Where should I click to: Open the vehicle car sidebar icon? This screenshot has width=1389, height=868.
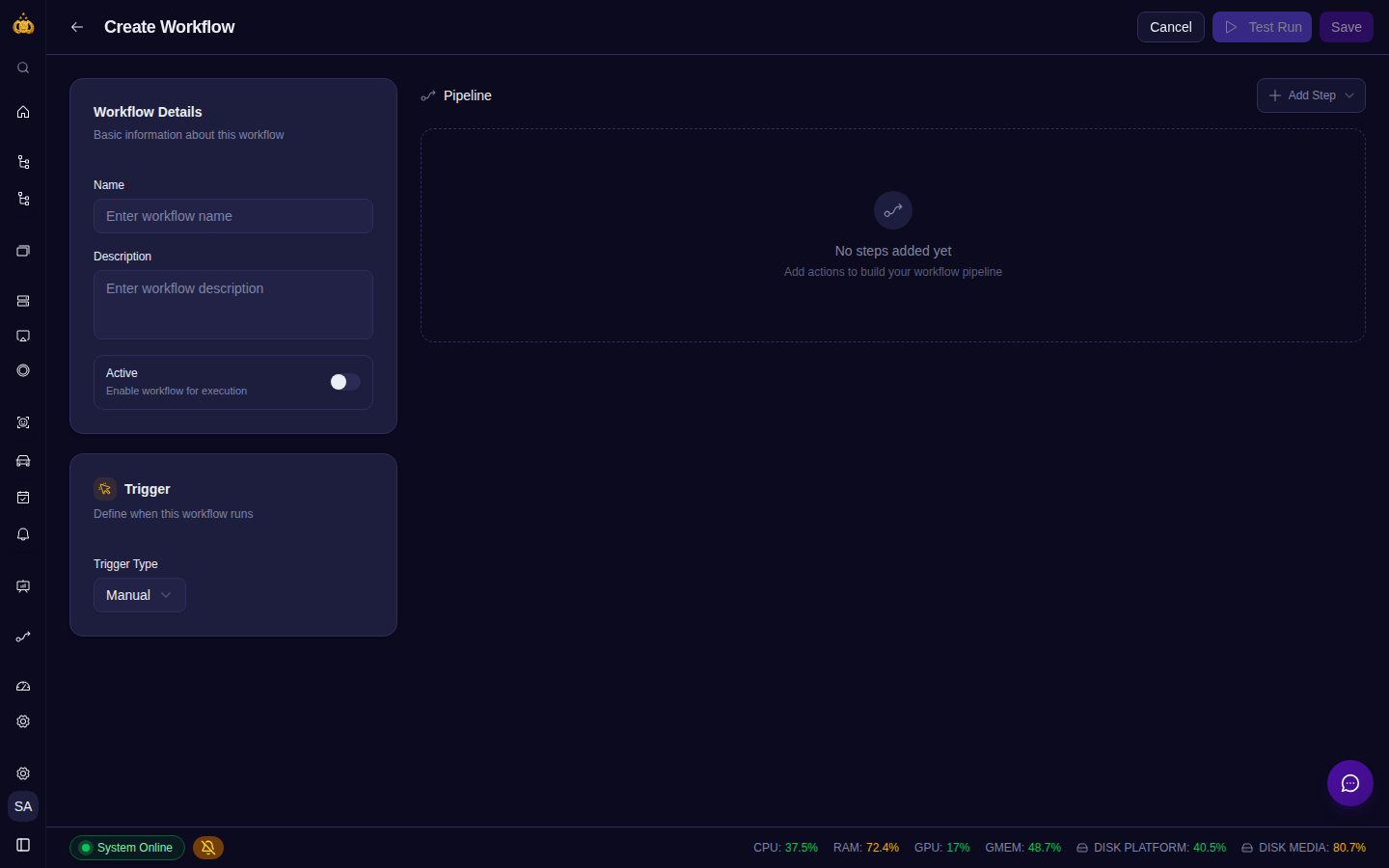tap(23, 461)
